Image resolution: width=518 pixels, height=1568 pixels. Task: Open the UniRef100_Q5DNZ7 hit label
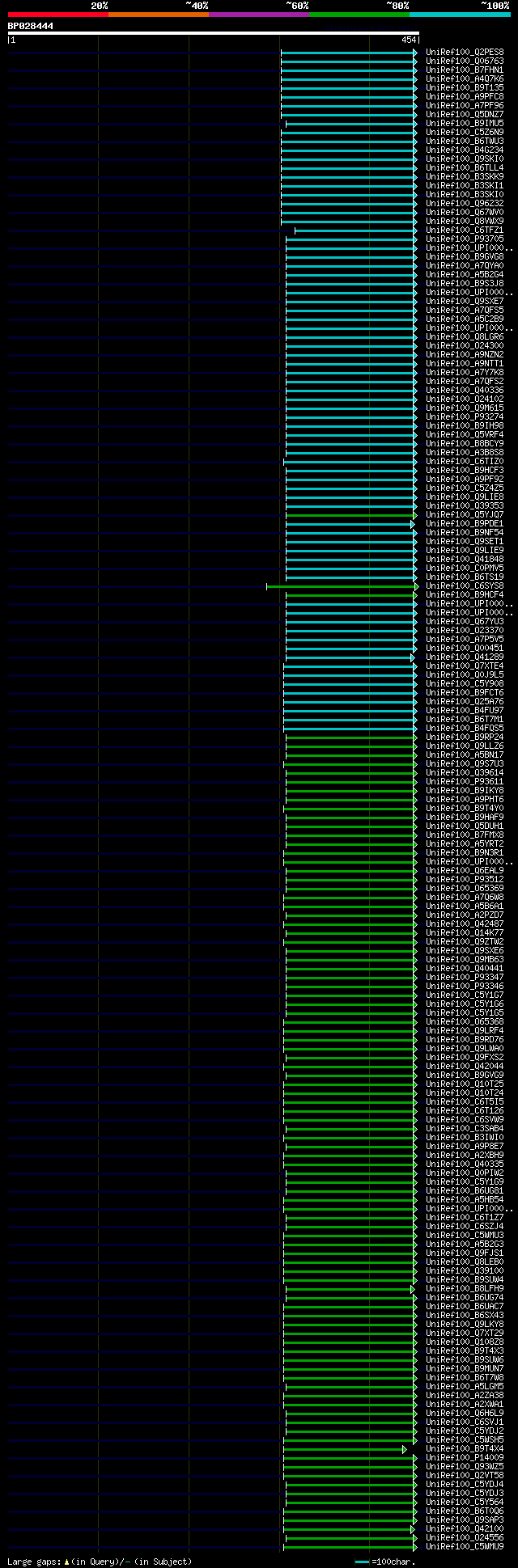[465, 115]
